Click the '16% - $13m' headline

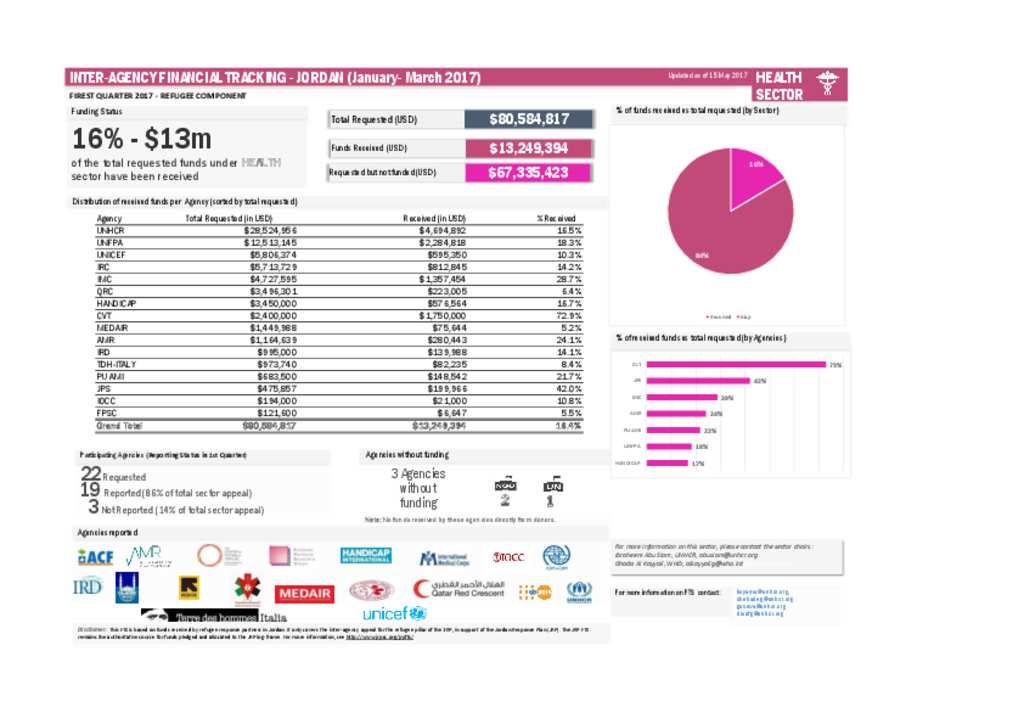pyautogui.click(x=142, y=139)
